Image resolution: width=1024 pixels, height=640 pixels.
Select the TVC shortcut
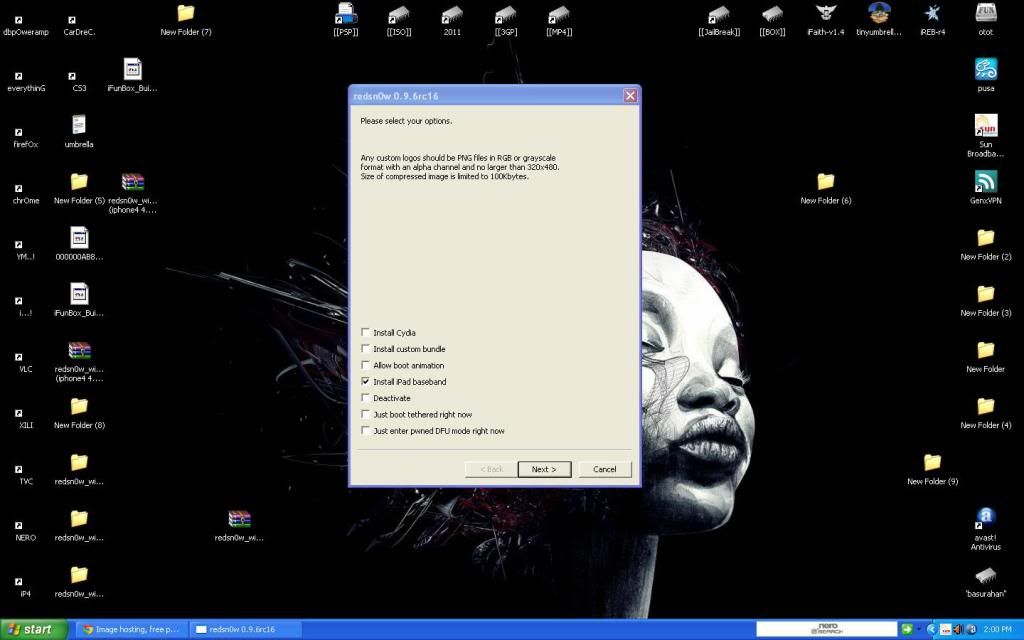tap(26, 474)
